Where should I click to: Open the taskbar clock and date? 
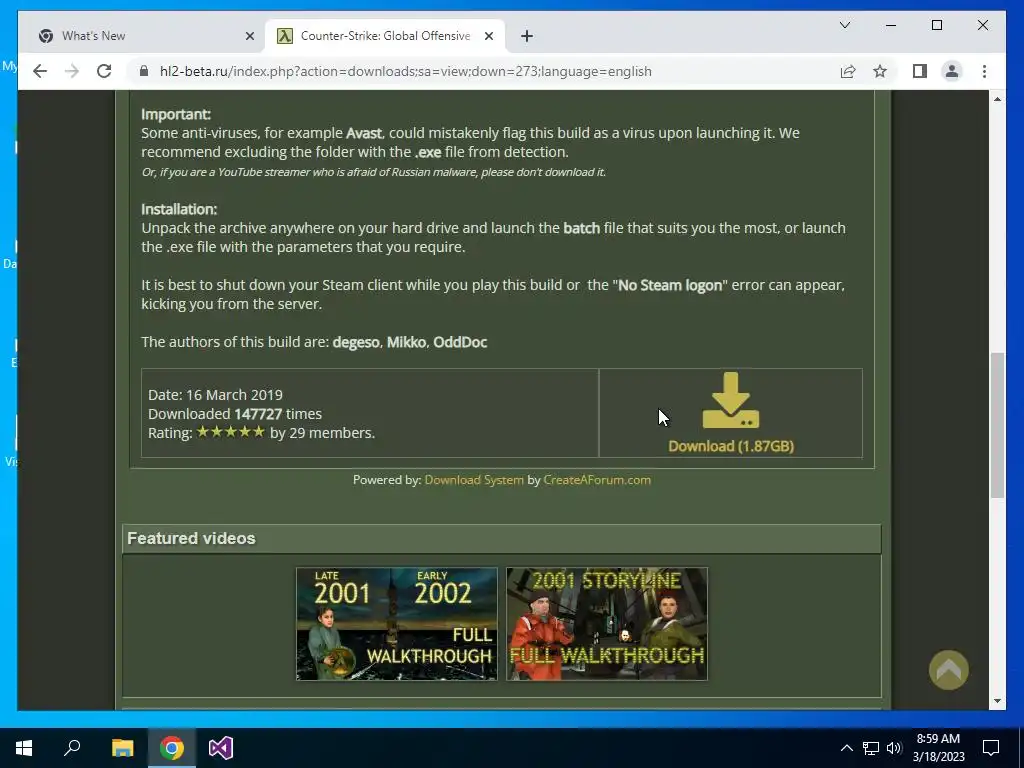tap(938, 748)
